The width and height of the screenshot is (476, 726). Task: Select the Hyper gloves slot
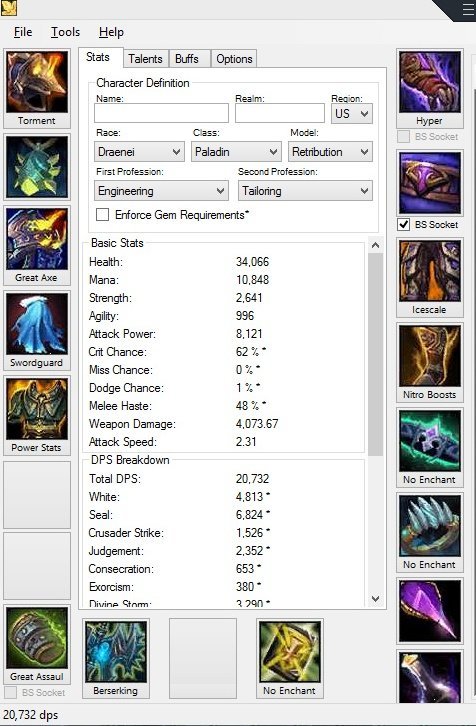click(x=430, y=88)
